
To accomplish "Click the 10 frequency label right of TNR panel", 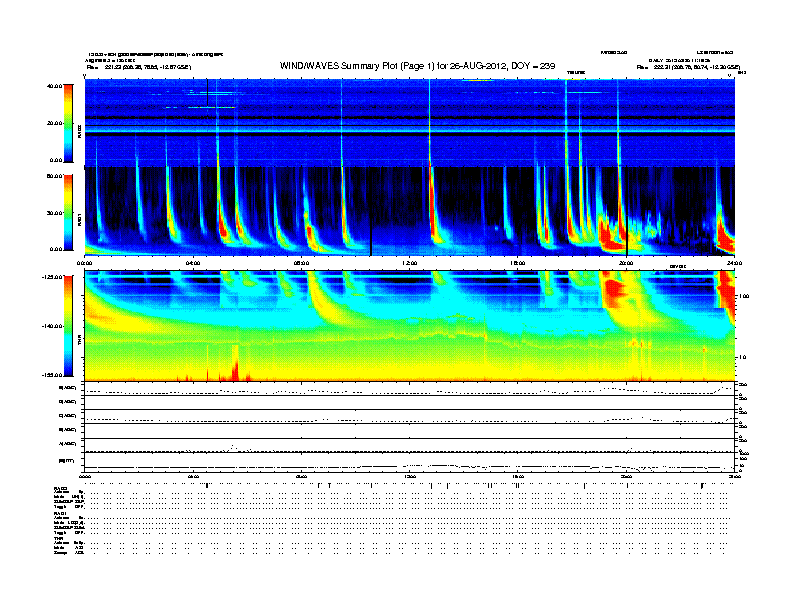I will click(x=741, y=357).
